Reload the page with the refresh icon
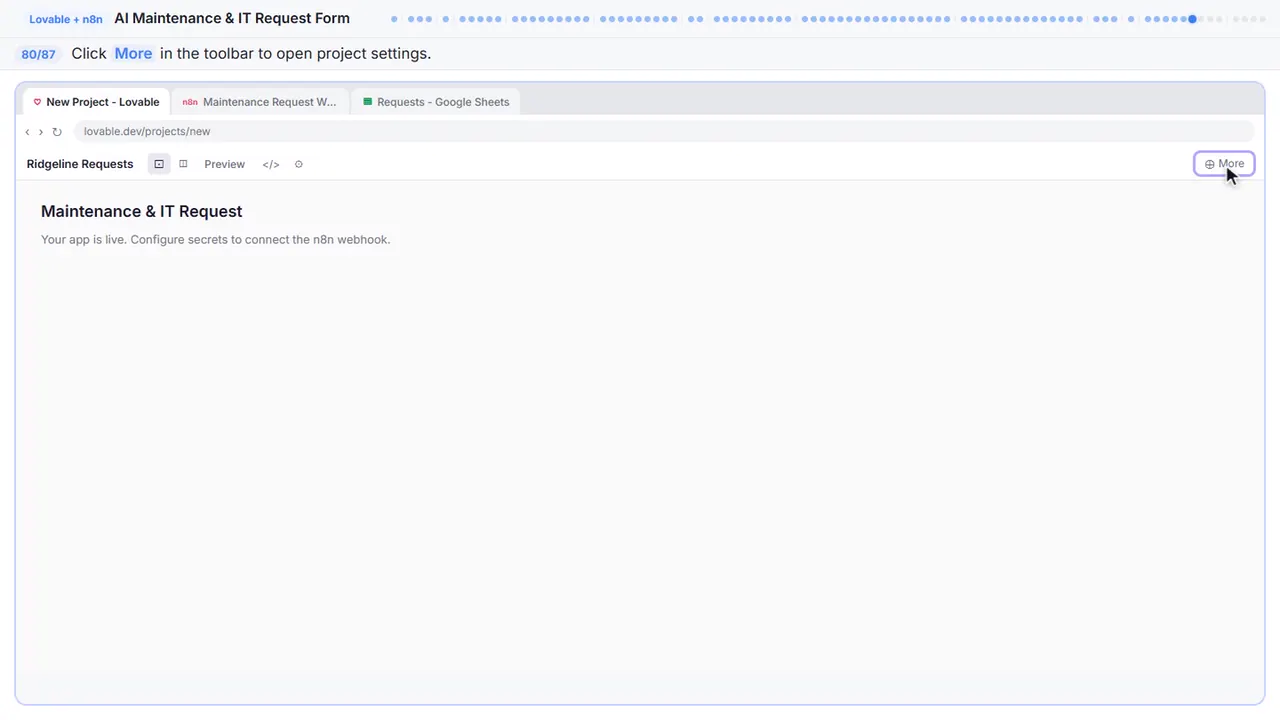The width and height of the screenshot is (1280, 720). [57, 132]
